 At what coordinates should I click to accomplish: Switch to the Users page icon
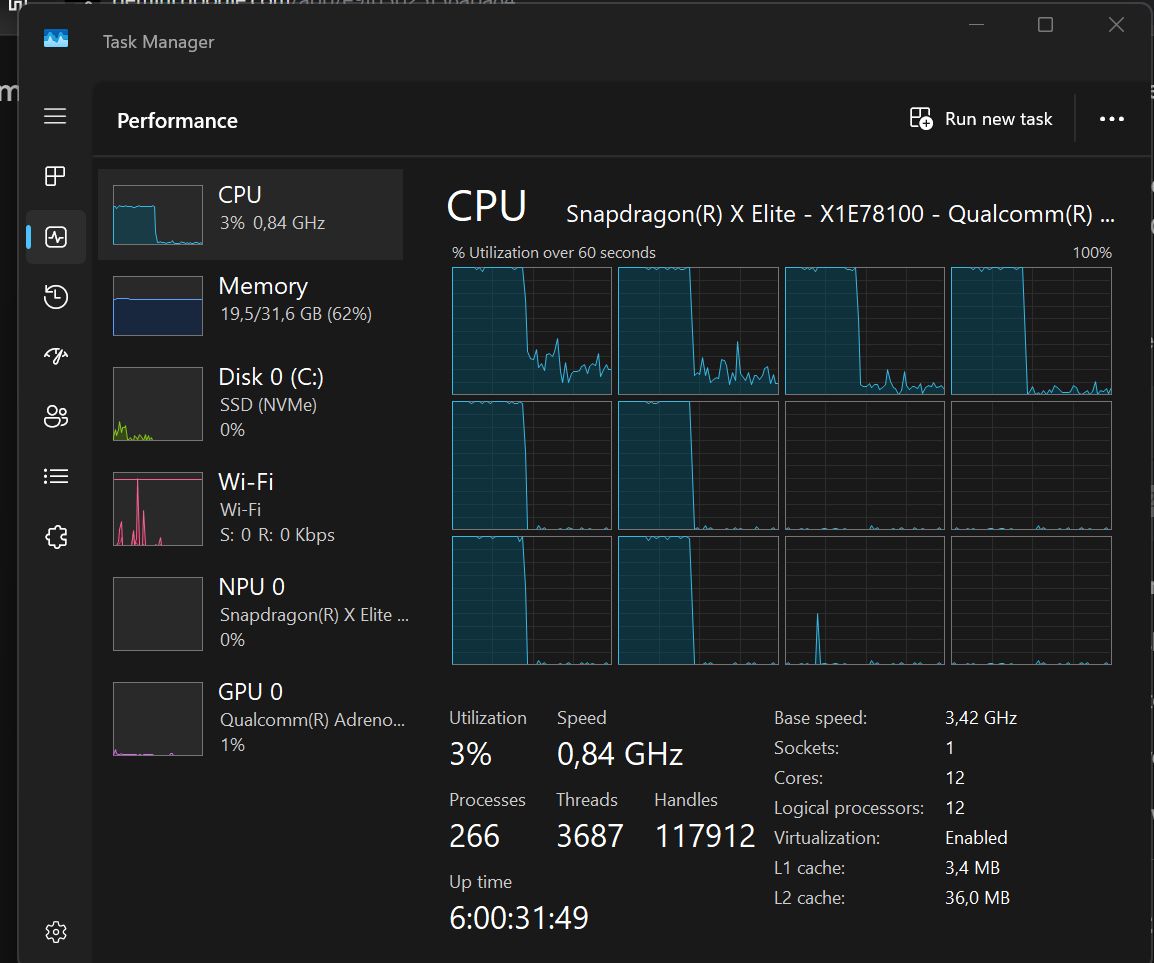click(x=56, y=417)
